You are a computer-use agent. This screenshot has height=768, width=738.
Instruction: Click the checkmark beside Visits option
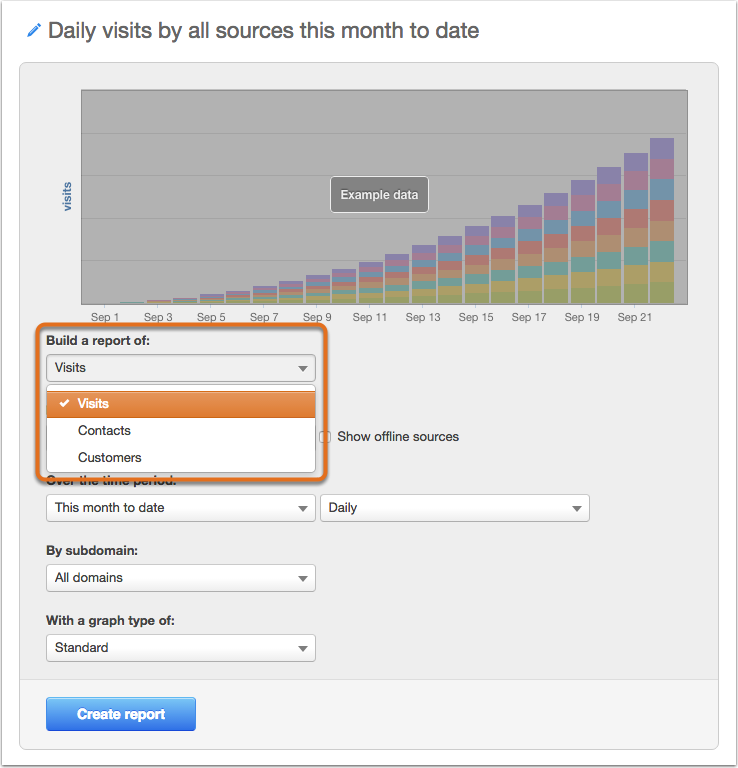64,403
